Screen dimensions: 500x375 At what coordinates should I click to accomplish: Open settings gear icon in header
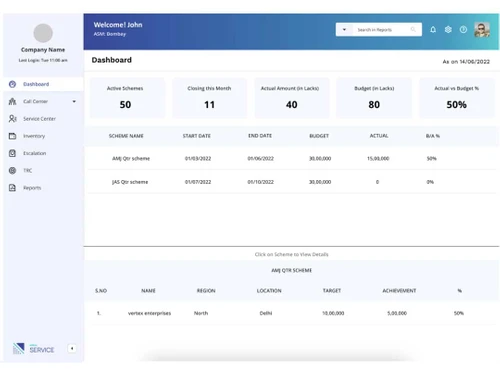[x=448, y=30]
